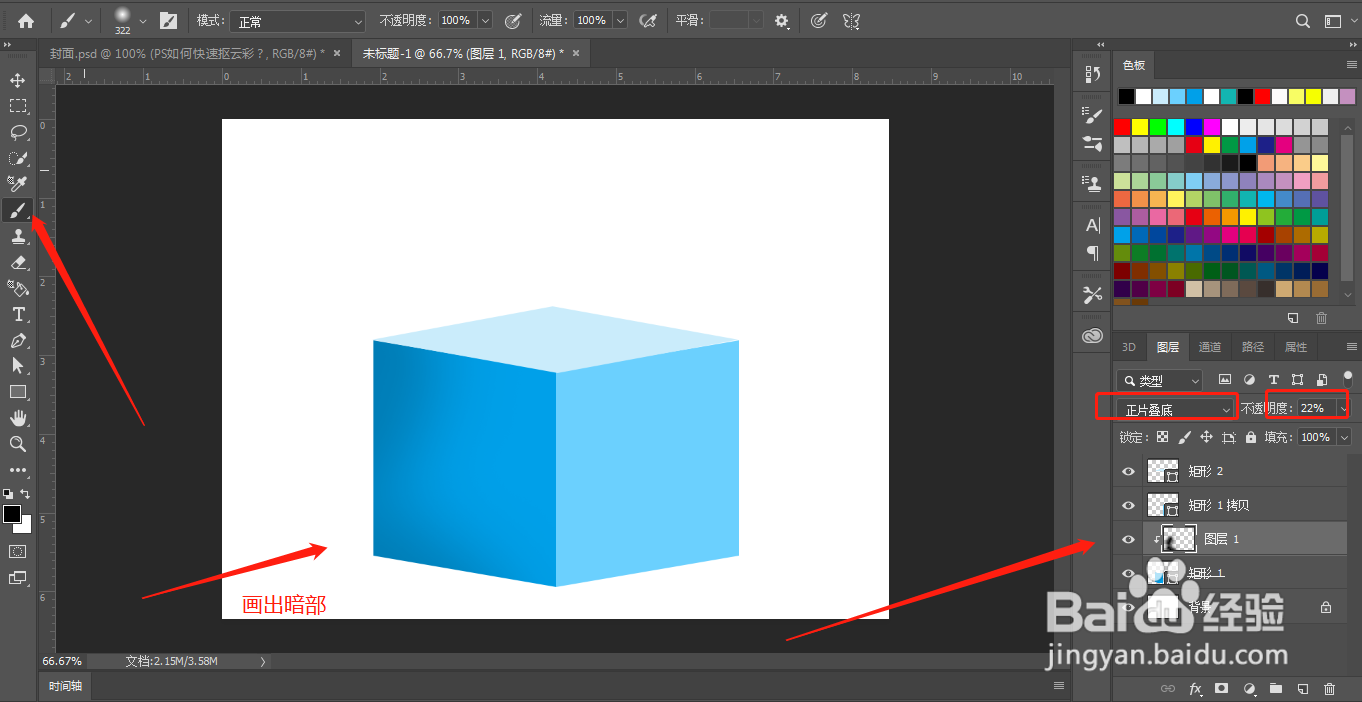Switch to the 属性 tab

coord(1296,347)
